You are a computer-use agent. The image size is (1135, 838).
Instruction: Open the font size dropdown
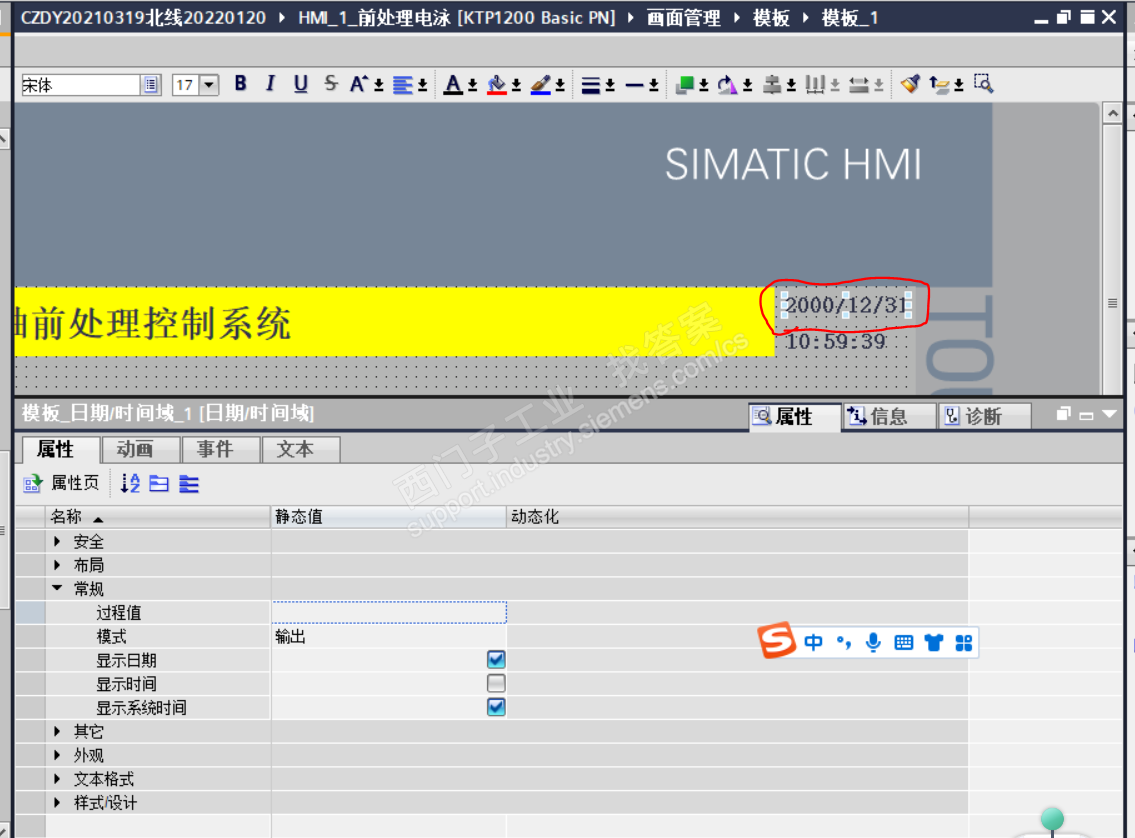(x=208, y=85)
